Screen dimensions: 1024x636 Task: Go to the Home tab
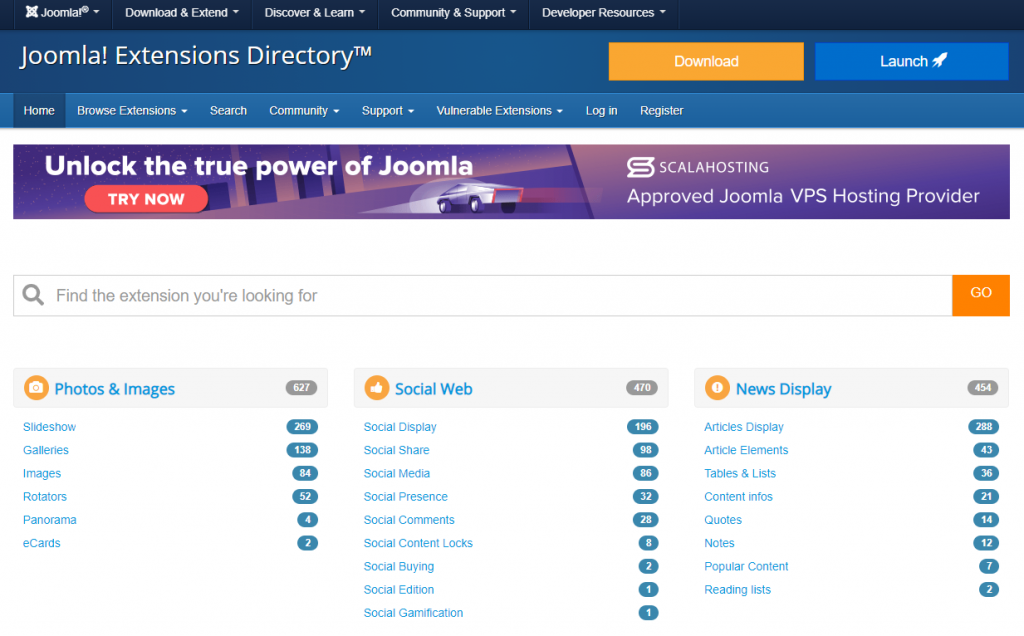coord(39,110)
